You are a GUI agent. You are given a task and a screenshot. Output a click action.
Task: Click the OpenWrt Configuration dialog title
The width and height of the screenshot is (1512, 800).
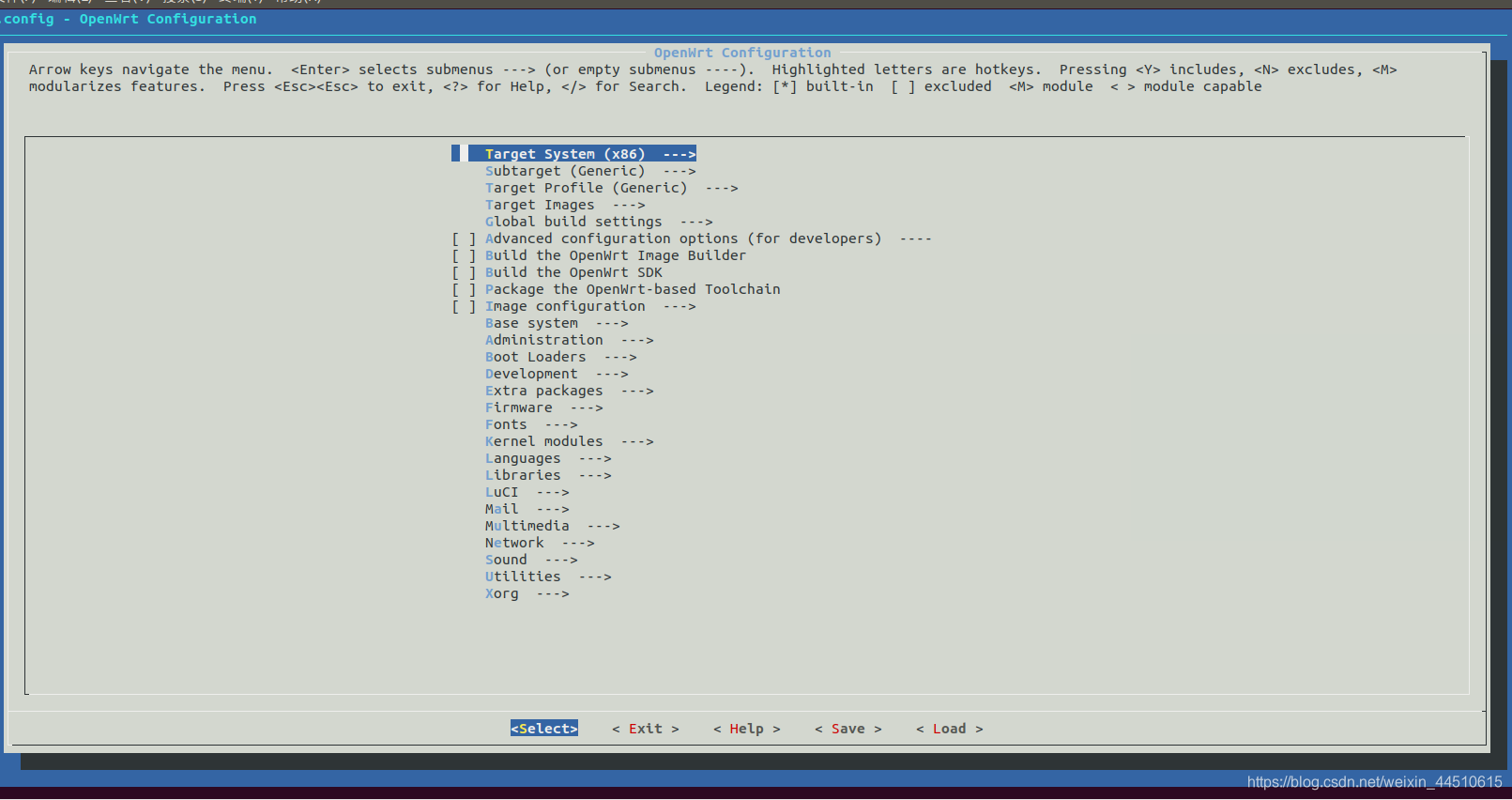(x=742, y=53)
